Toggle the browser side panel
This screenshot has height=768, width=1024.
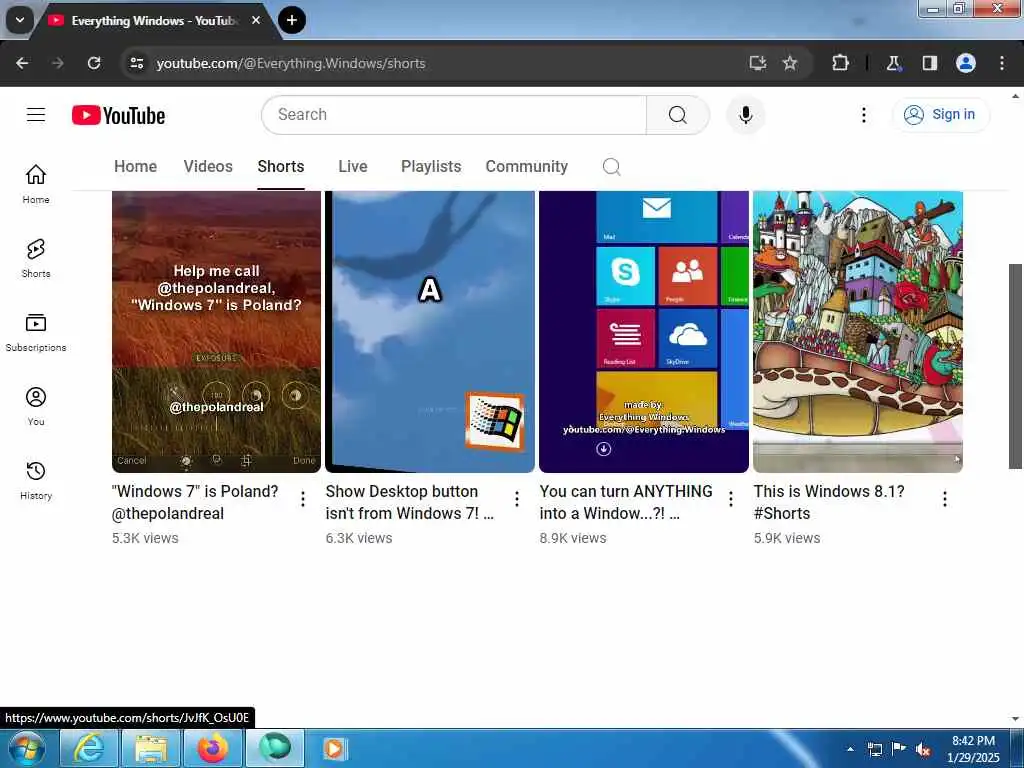[930, 63]
